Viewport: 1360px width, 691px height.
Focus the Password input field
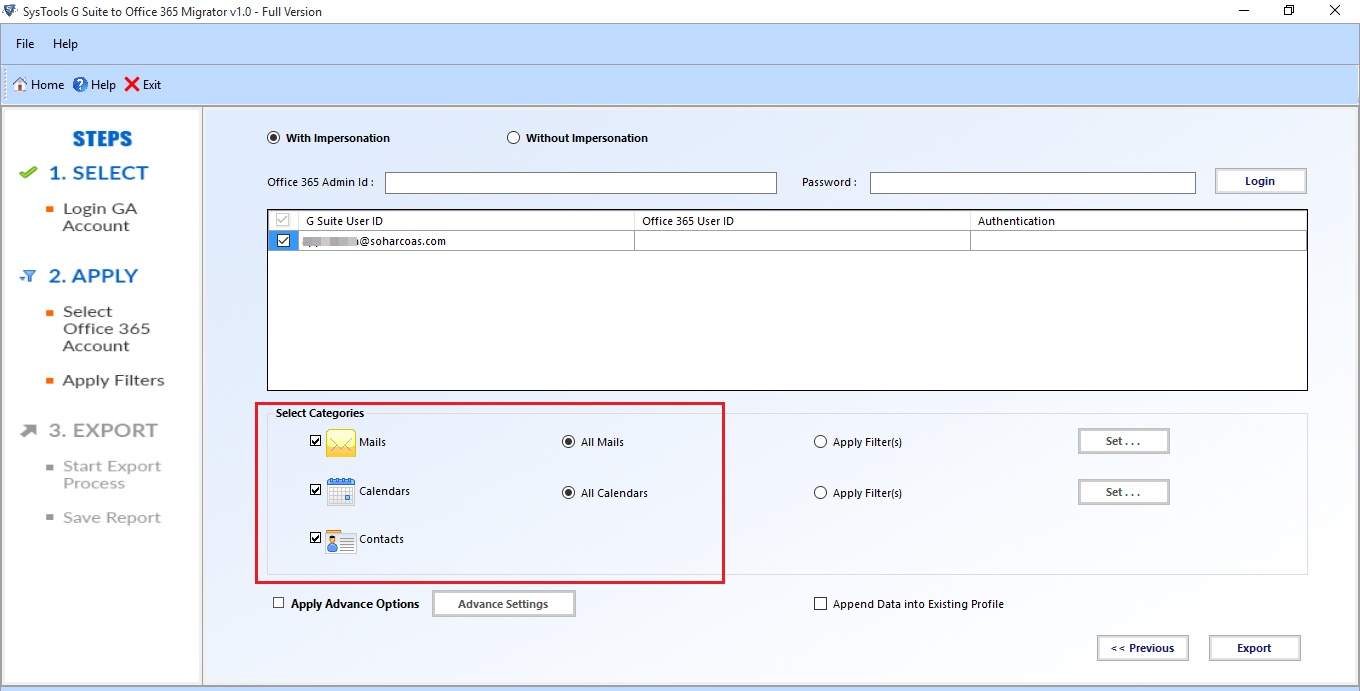pos(1033,183)
